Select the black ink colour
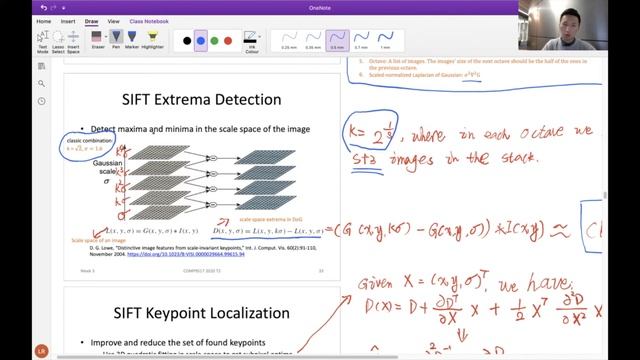This screenshot has width=640, height=360. (187, 40)
